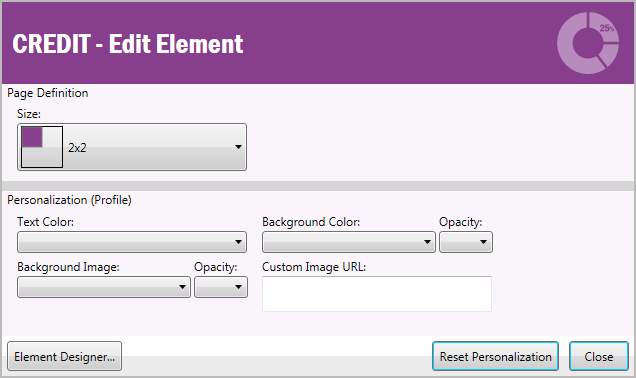Click the Text Color label
The width and height of the screenshot is (636, 378).
(x=45, y=222)
